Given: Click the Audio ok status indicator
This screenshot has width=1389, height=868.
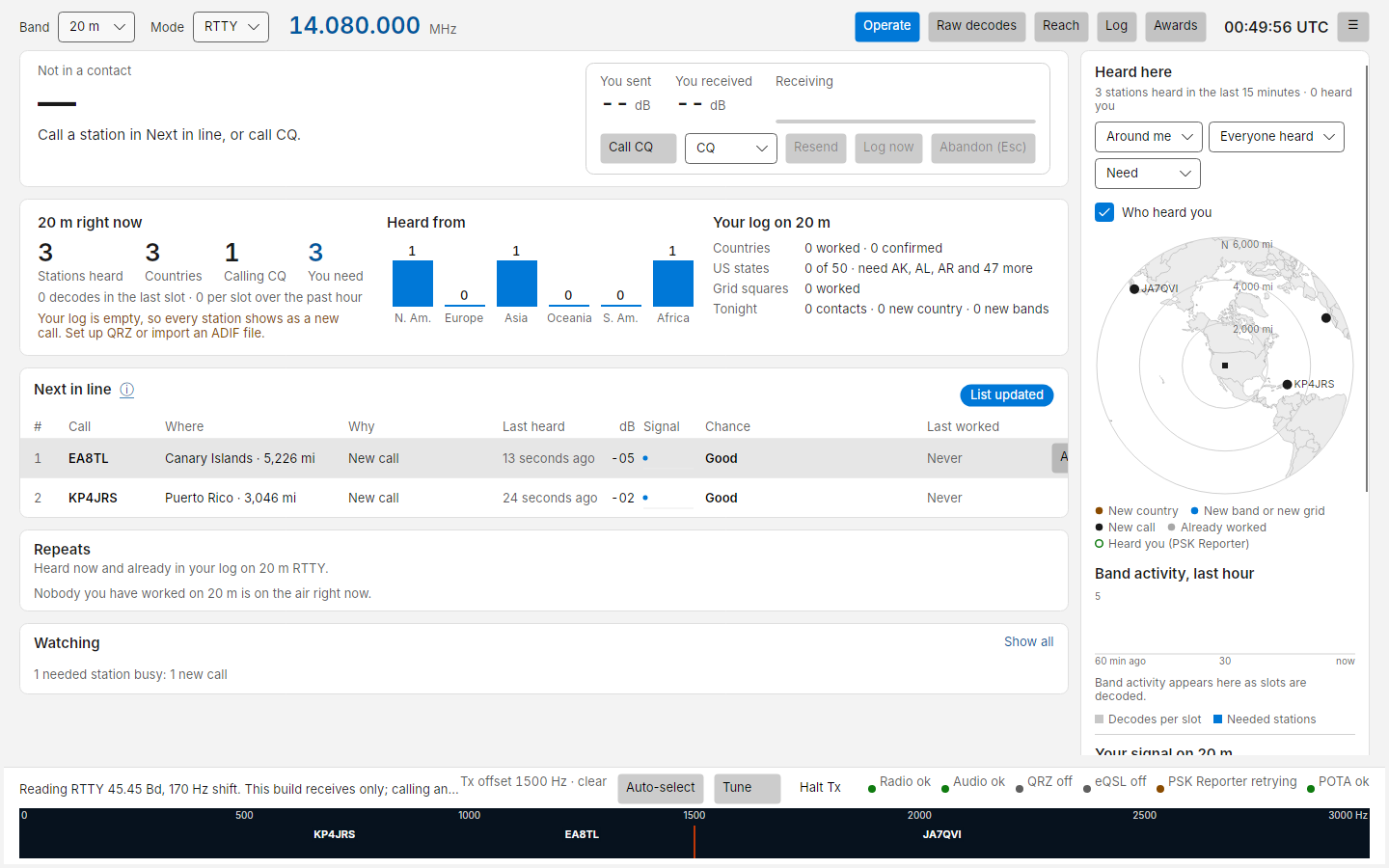Looking at the screenshot, I should (973, 782).
